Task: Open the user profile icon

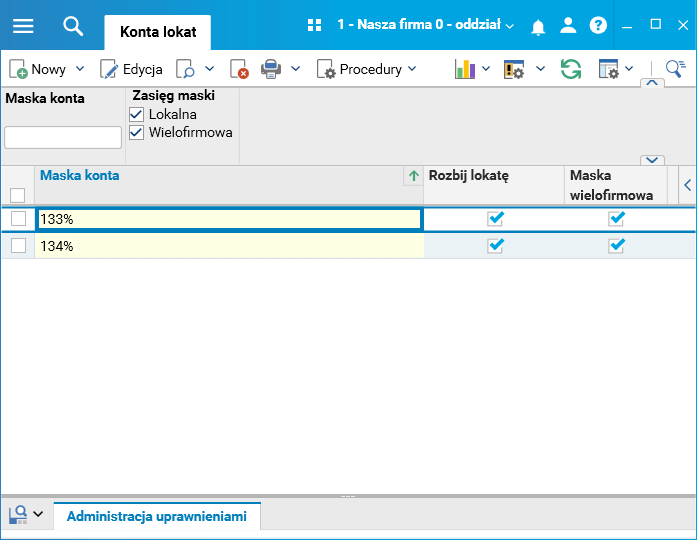Action: (x=568, y=25)
